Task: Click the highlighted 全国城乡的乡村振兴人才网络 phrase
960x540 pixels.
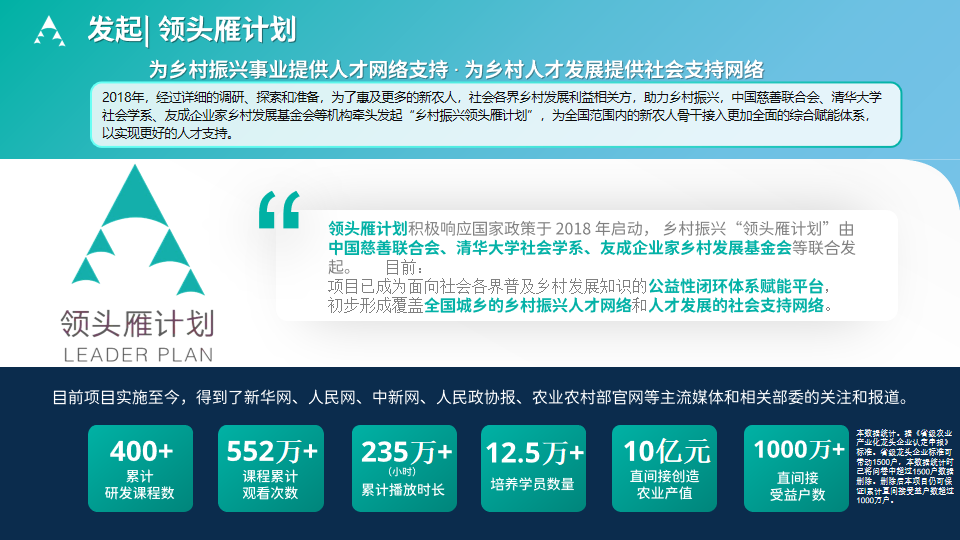Action: pos(527,305)
